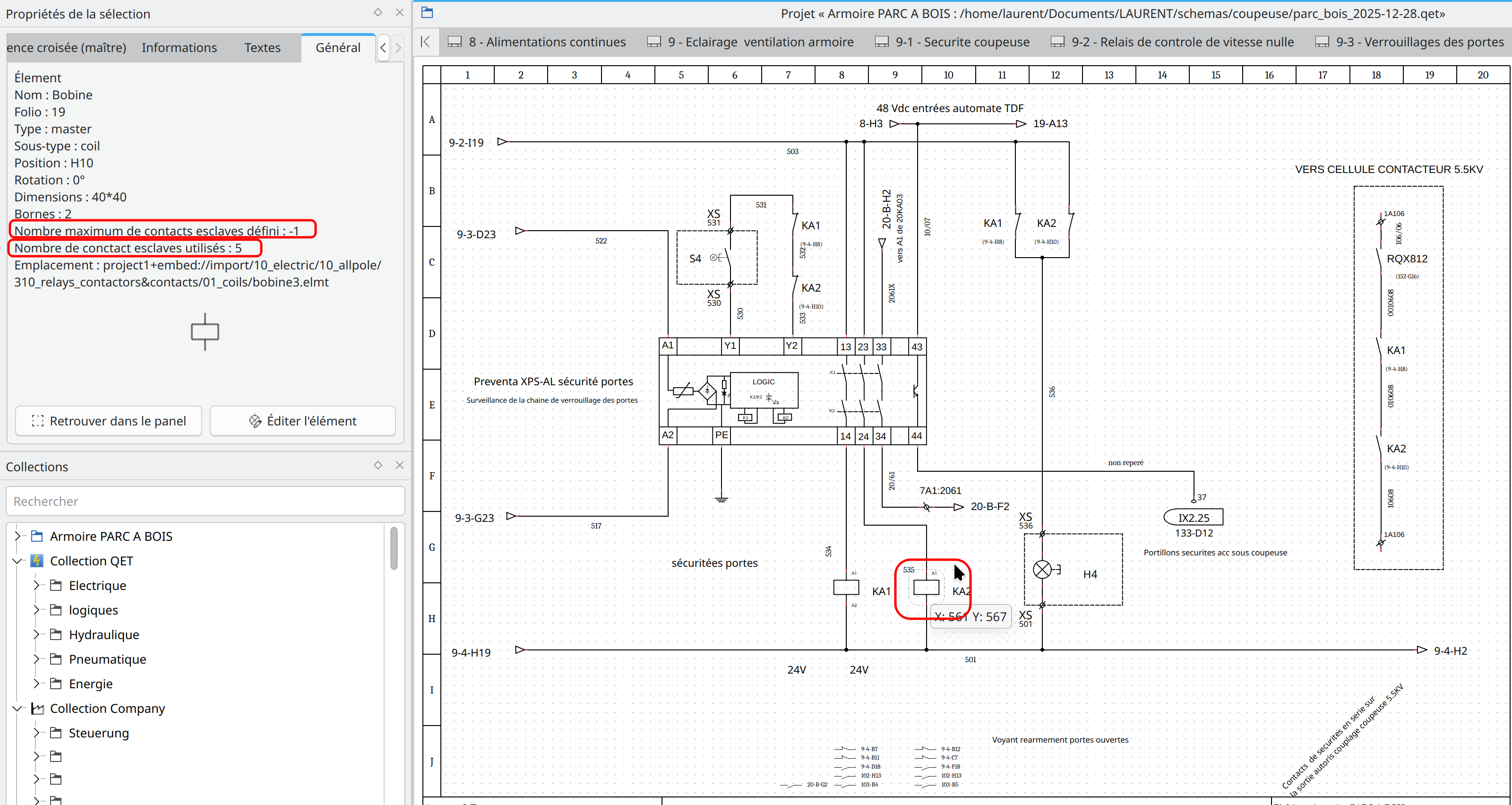Click the Rechercher search field
The width and height of the screenshot is (1512, 805).
coord(206,502)
